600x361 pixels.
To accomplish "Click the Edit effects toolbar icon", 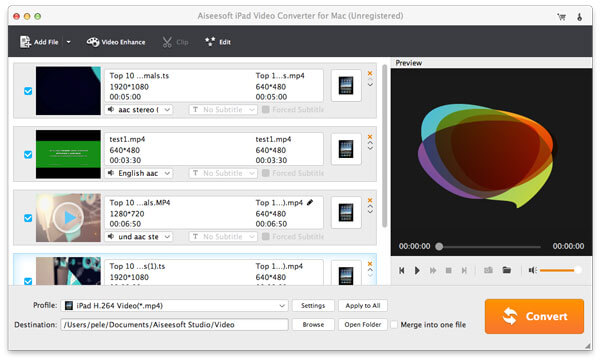I will (x=218, y=42).
